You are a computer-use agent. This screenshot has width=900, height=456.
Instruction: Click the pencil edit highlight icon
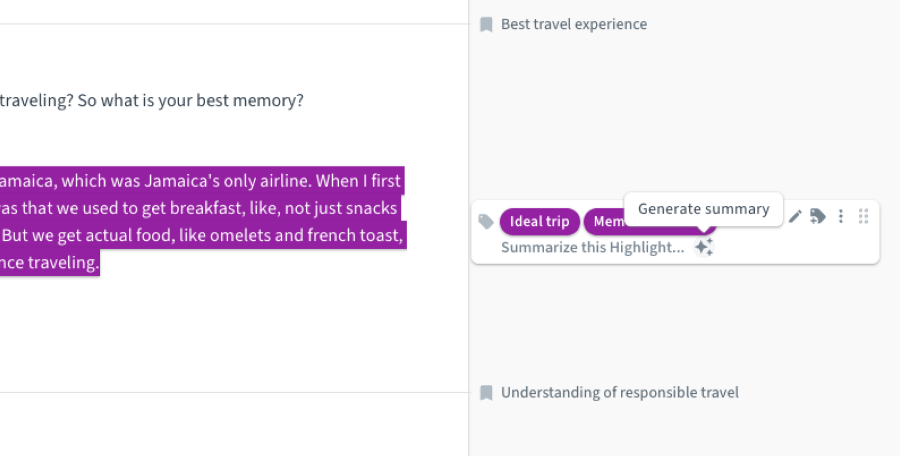(x=795, y=216)
